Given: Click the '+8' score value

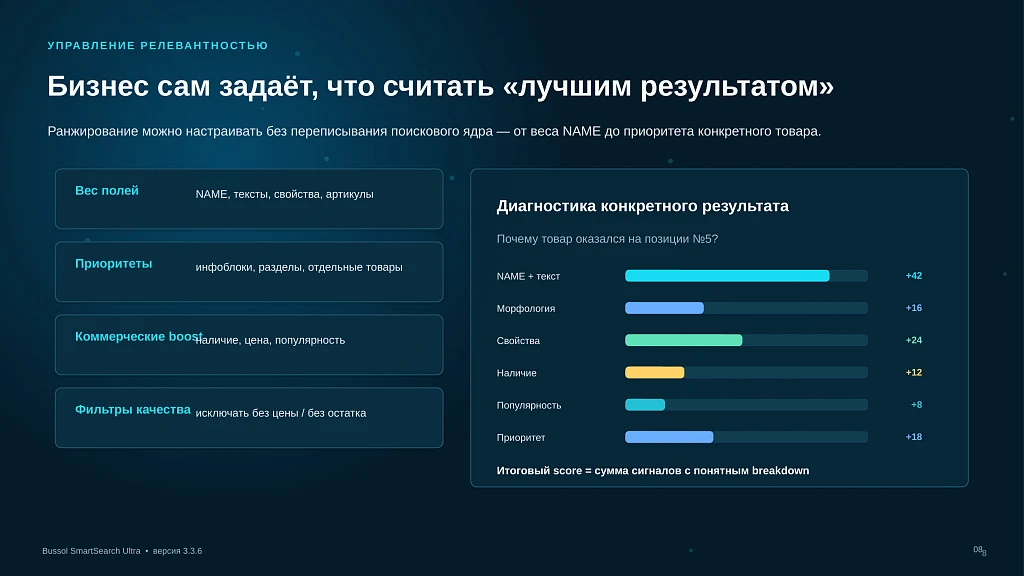Looking at the screenshot, I should (x=917, y=405).
